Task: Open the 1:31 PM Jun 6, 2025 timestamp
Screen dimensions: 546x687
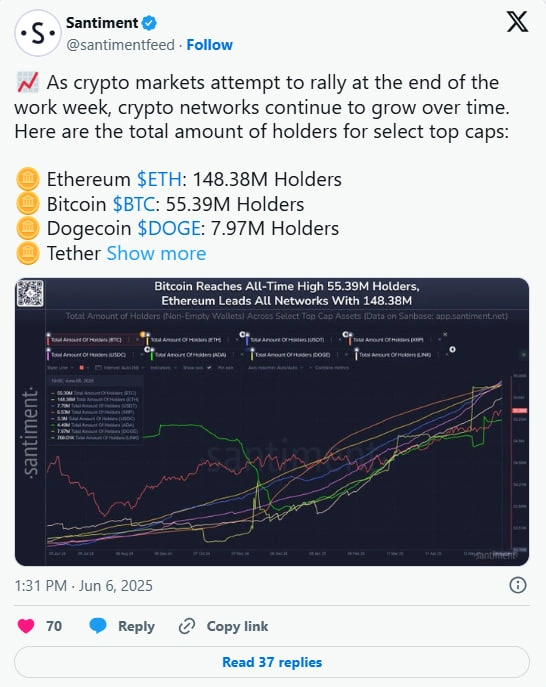Action: (84, 585)
